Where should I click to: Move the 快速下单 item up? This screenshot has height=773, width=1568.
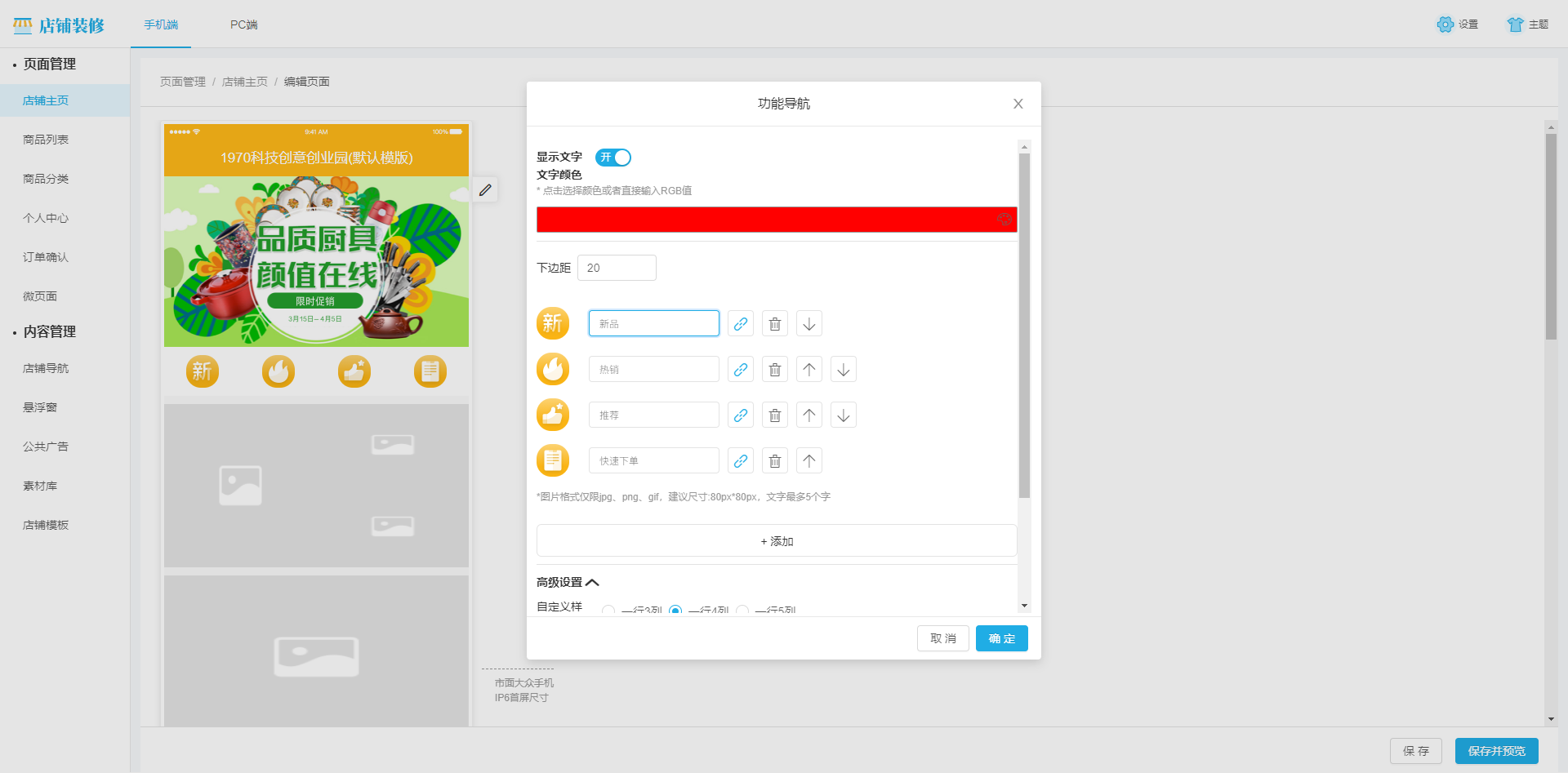[x=808, y=460]
